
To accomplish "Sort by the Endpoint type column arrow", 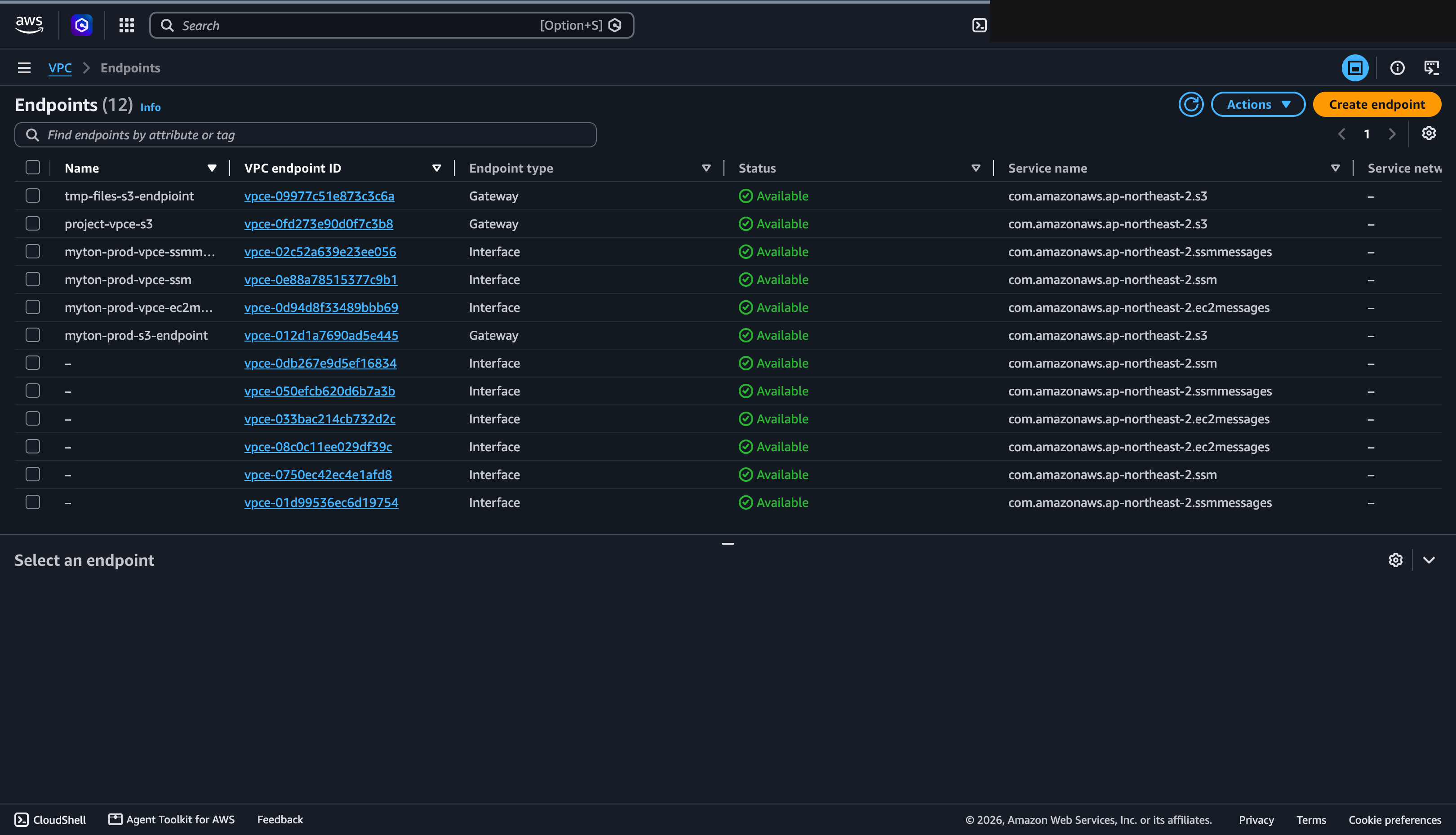I will pyautogui.click(x=706, y=168).
